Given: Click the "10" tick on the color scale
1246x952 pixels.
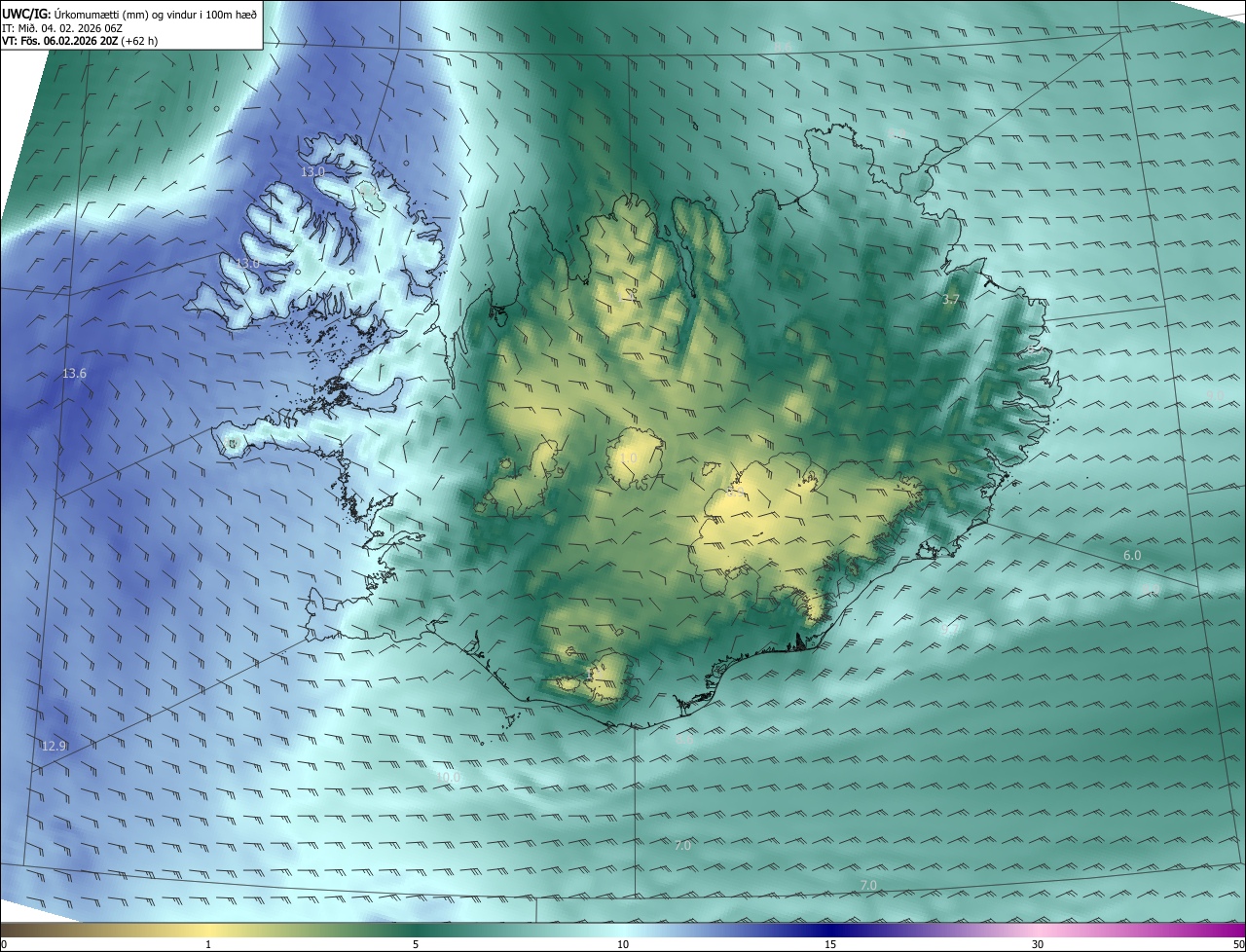Looking at the screenshot, I should click(623, 945).
